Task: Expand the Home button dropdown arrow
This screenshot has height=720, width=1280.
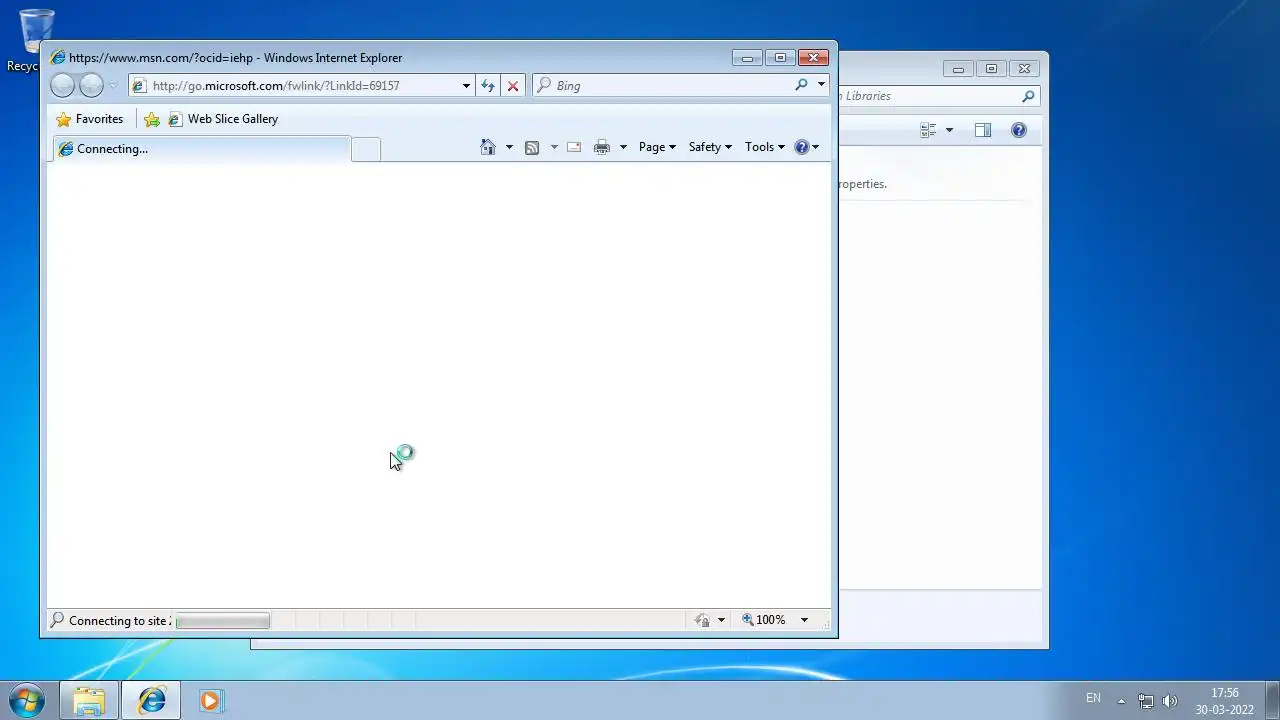Action: 509,147
